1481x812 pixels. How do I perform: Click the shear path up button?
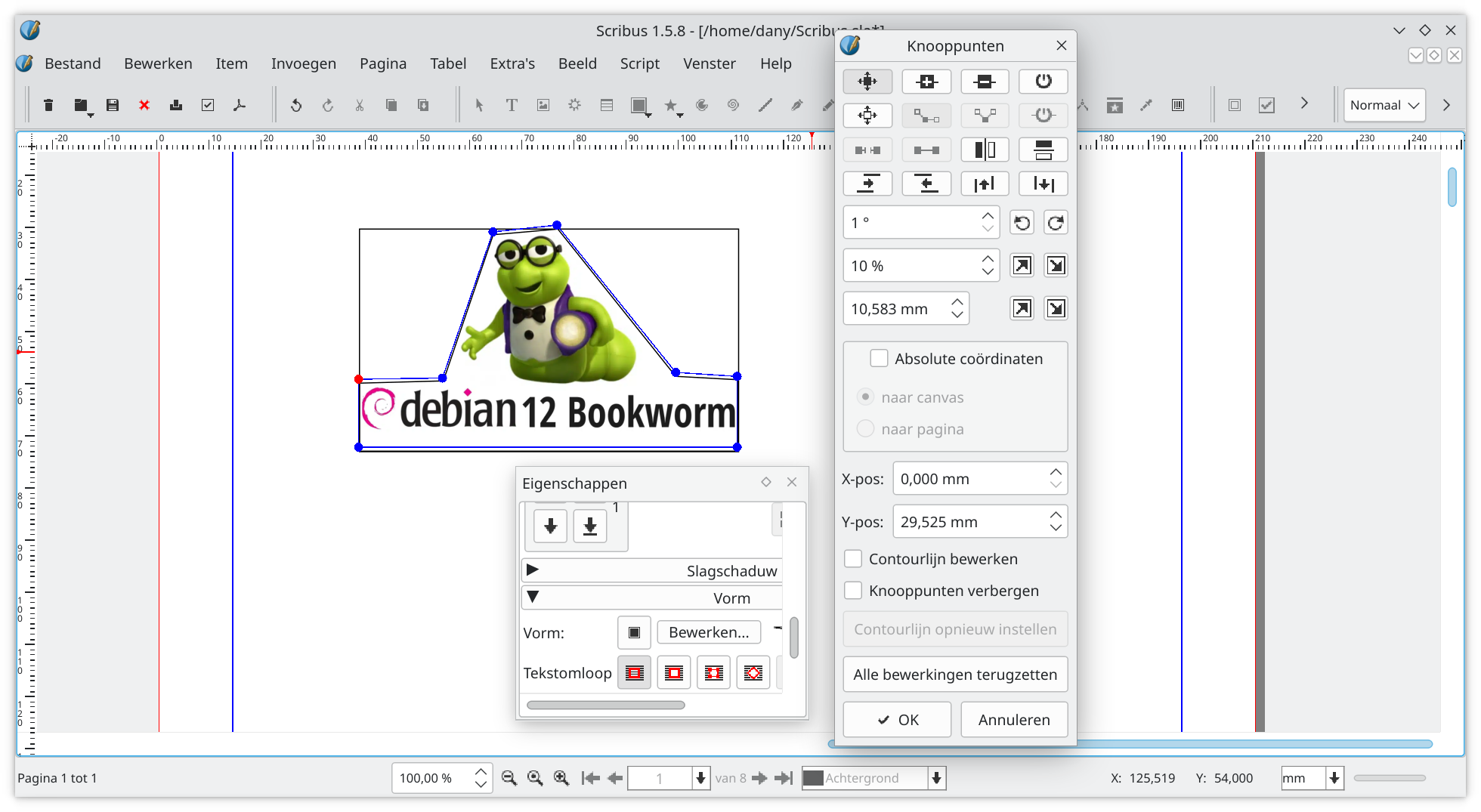[x=985, y=184]
